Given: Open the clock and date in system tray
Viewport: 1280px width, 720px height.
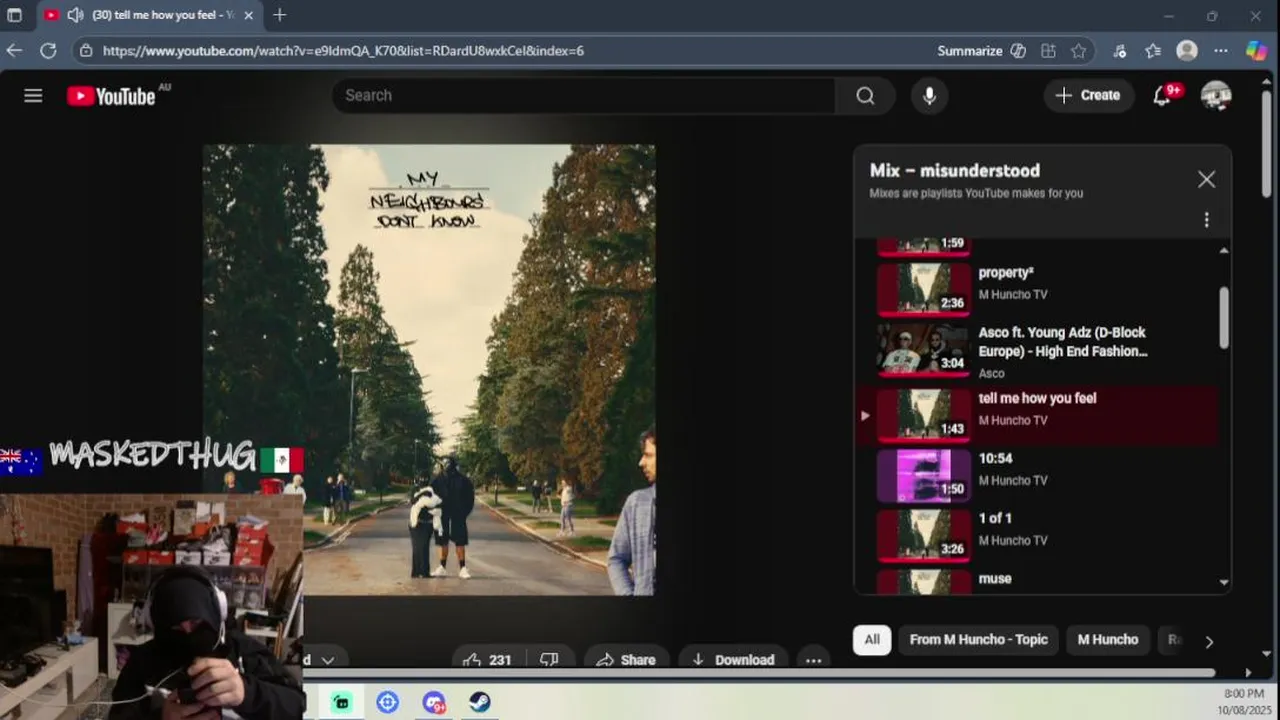Looking at the screenshot, I should pos(1243,702).
